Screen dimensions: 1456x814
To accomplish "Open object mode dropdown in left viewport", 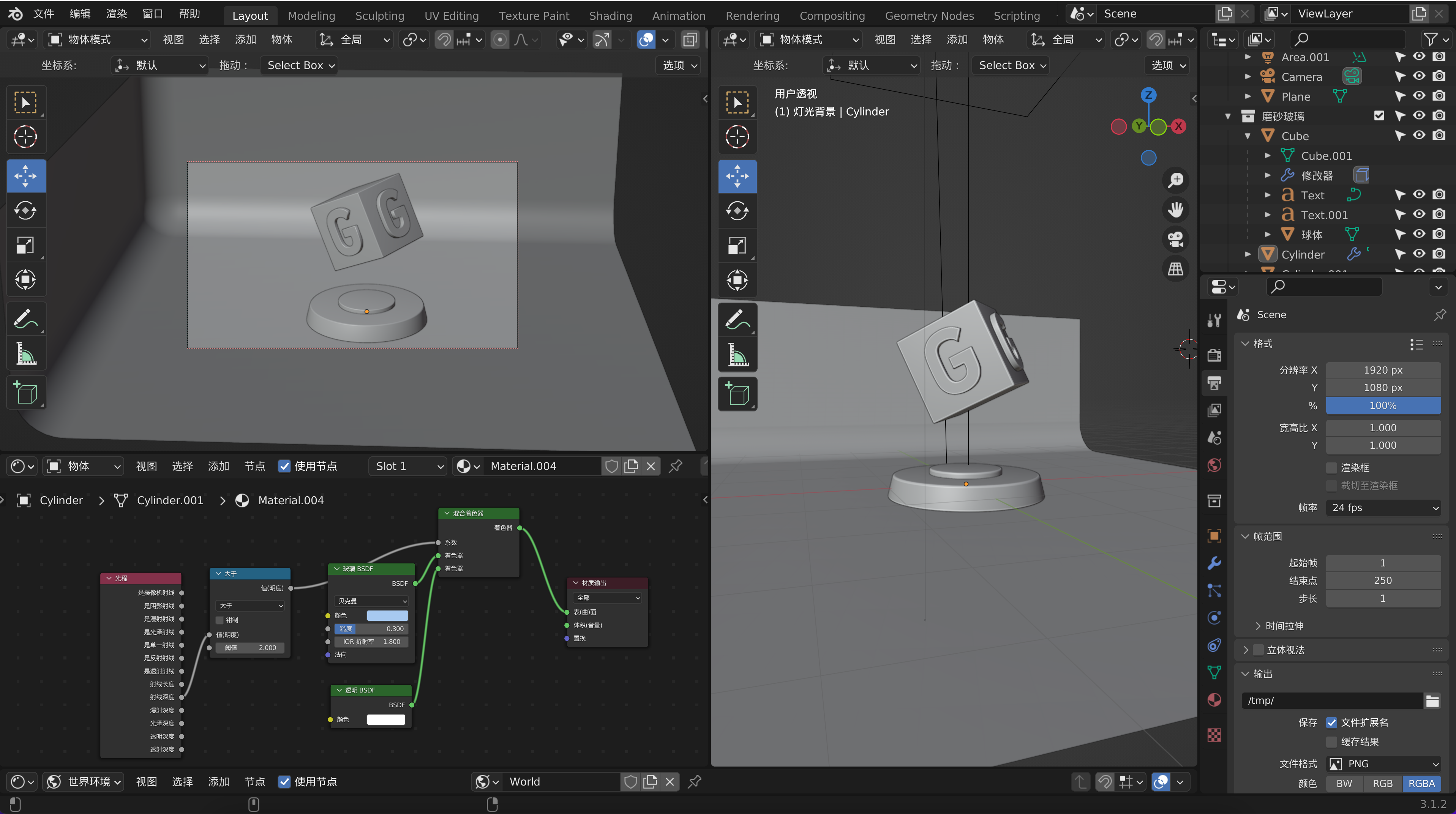I will 98,39.
